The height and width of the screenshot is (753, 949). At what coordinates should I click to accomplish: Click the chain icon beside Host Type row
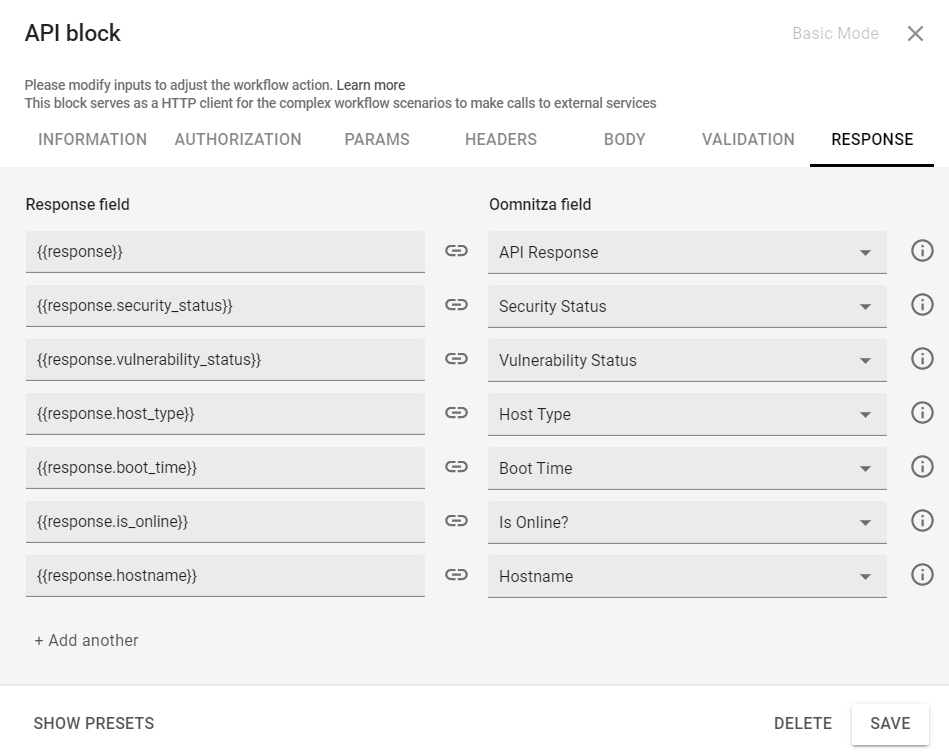[456, 413]
